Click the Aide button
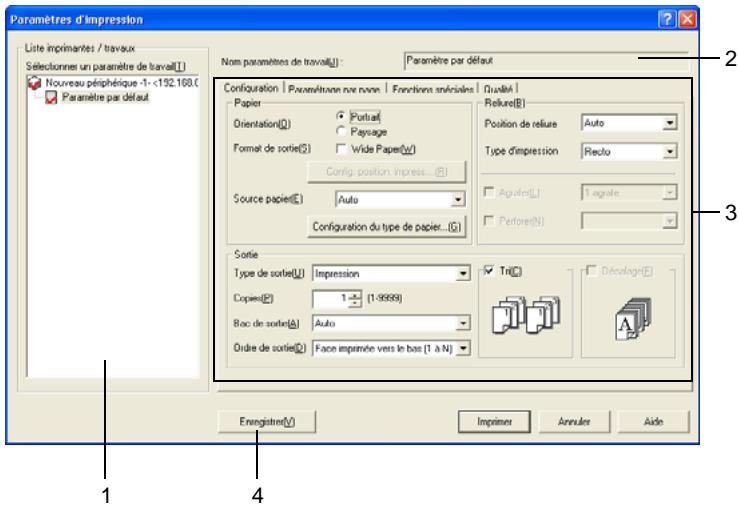This screenshot has height=506, width=739. click(653, 422)
